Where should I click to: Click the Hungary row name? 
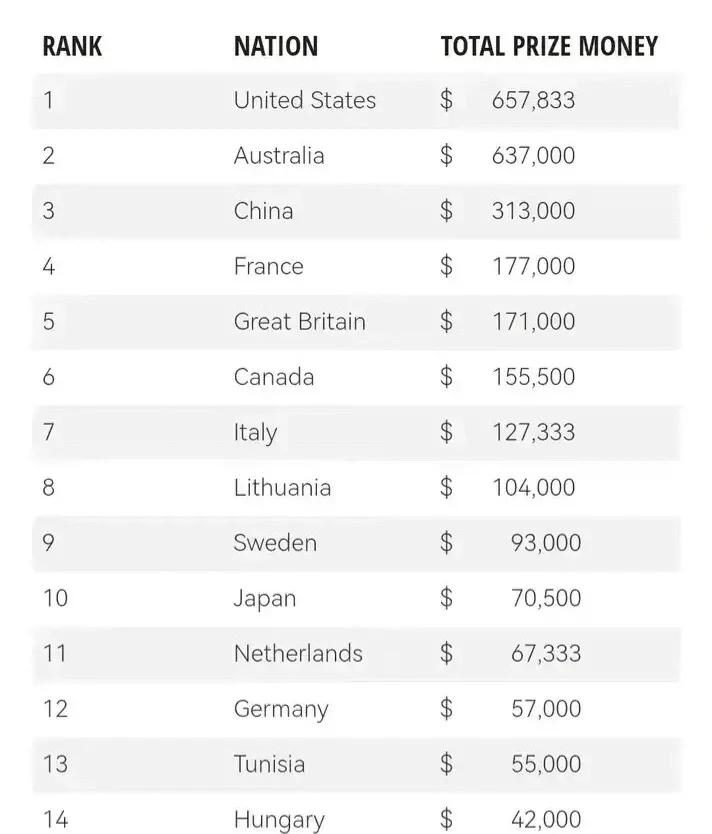tap(279, 820)
